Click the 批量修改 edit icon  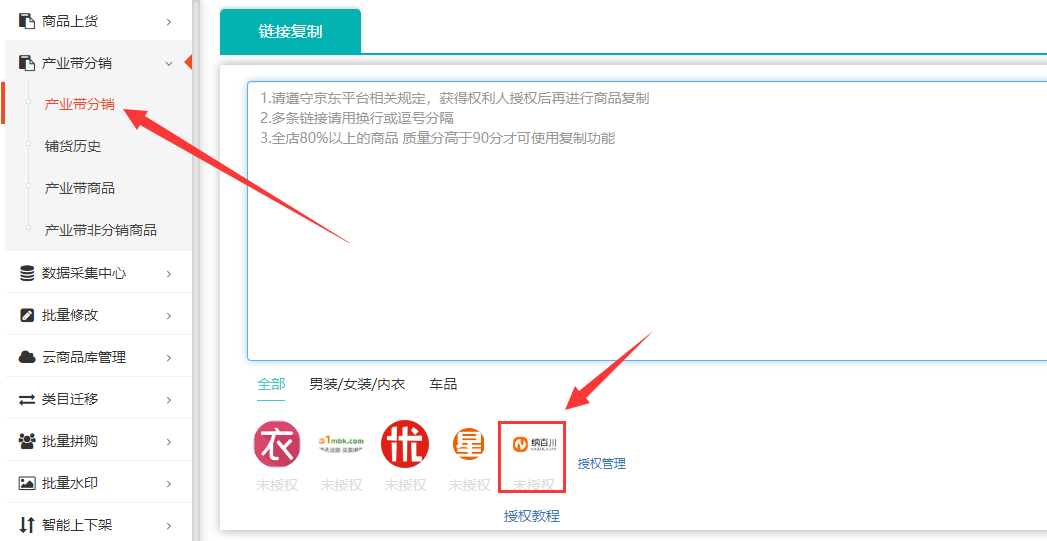27,315
